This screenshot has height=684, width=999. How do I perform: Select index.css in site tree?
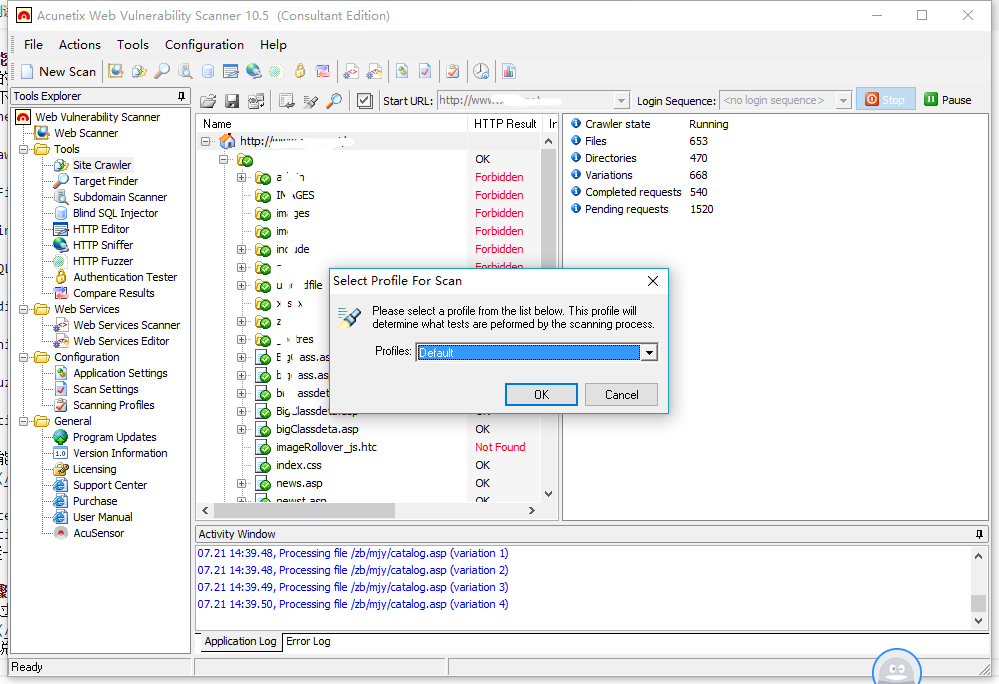point(299,466)
